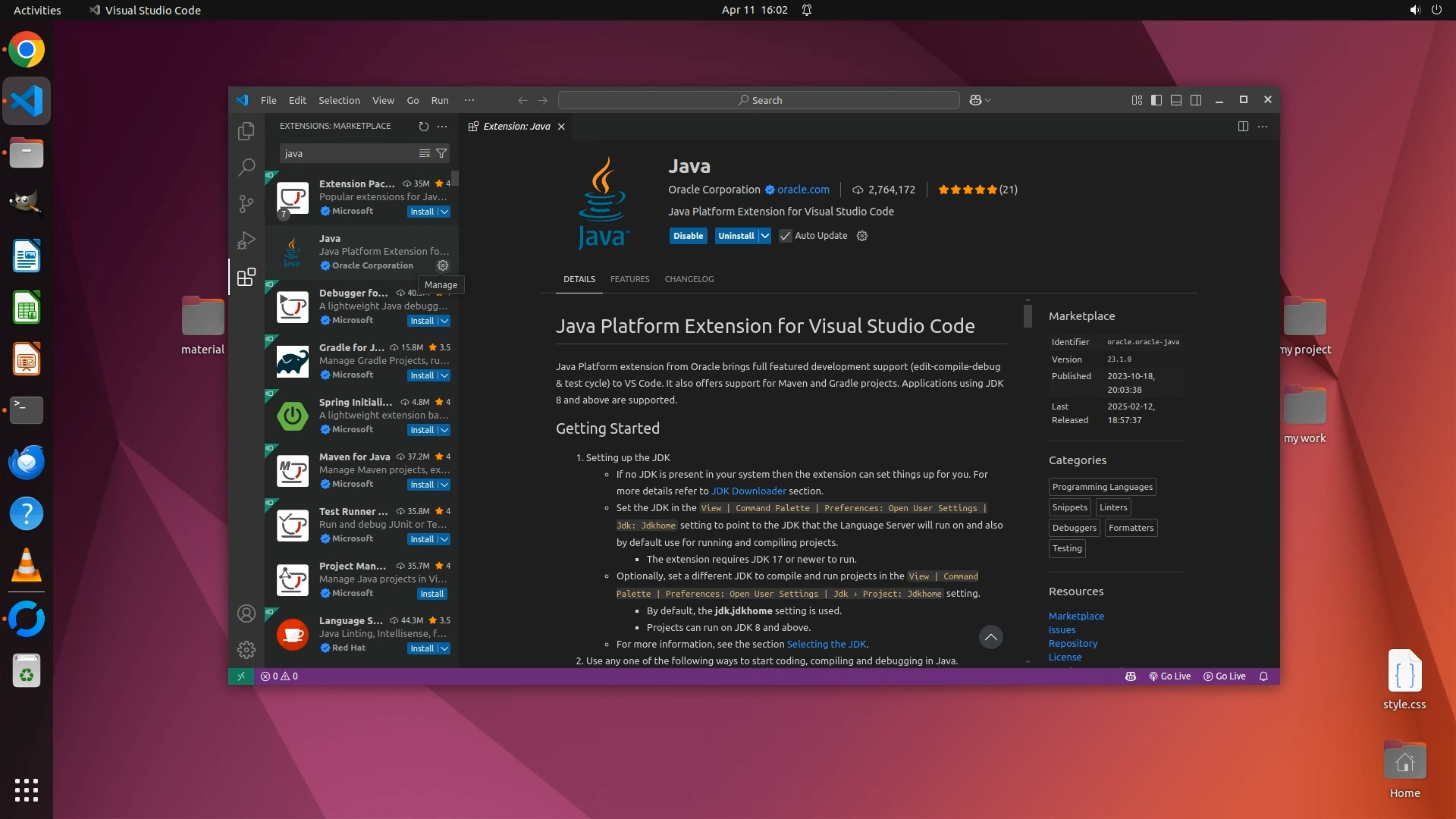Click the scroll-to-top arrow button
The width and height of the screenshot is (1456, 819).
point(990,637)
